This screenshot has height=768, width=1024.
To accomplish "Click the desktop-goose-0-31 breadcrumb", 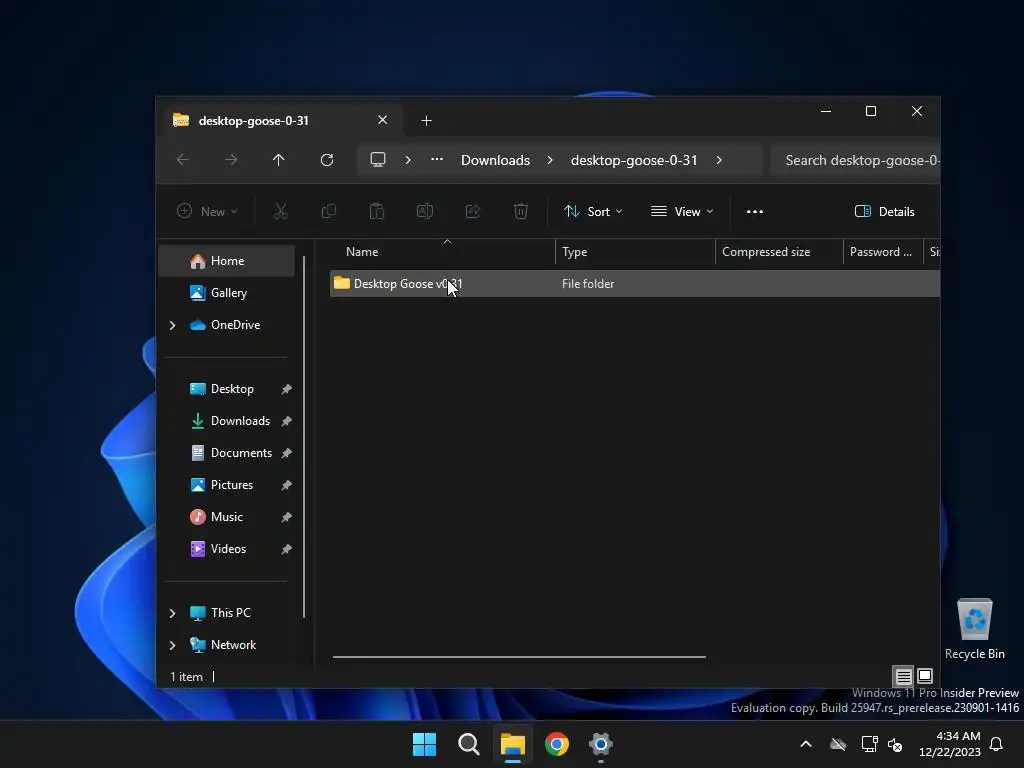I will pos(634,160).
